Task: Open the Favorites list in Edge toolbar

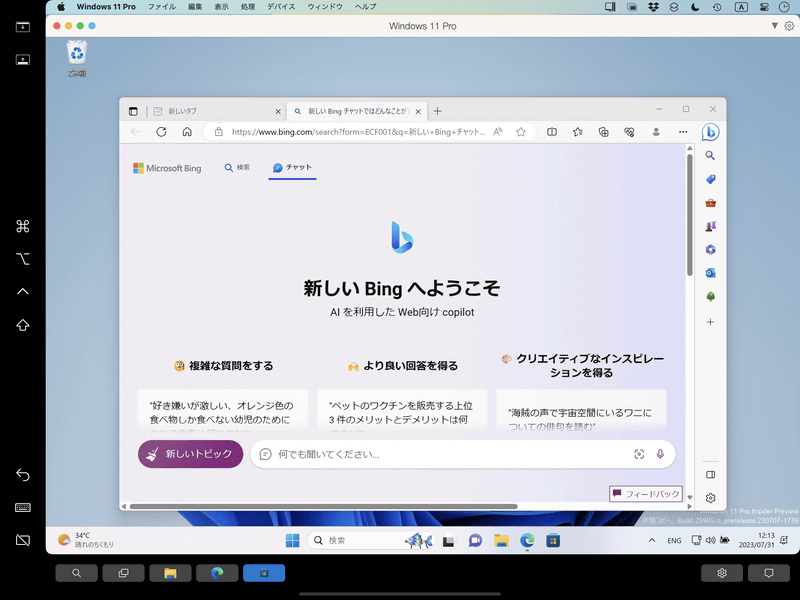Action: click(x=578, y=132)
